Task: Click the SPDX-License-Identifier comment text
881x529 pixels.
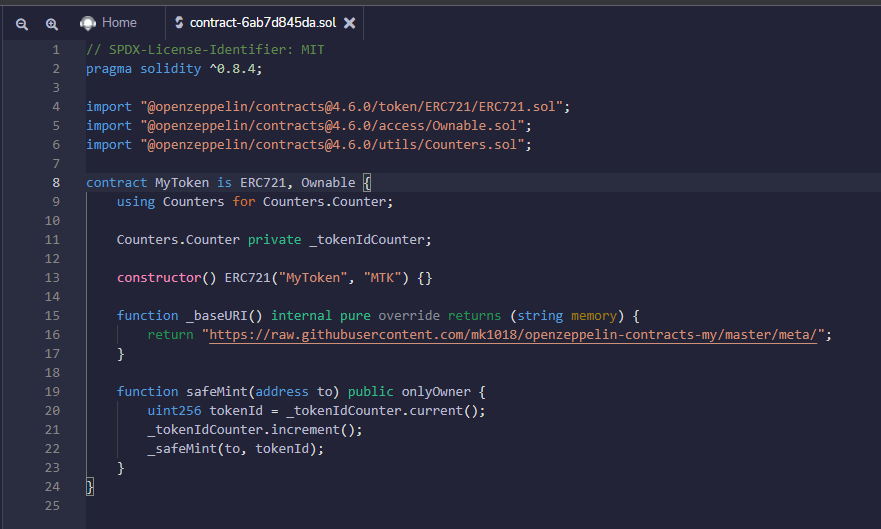Action: pos(205,49)
